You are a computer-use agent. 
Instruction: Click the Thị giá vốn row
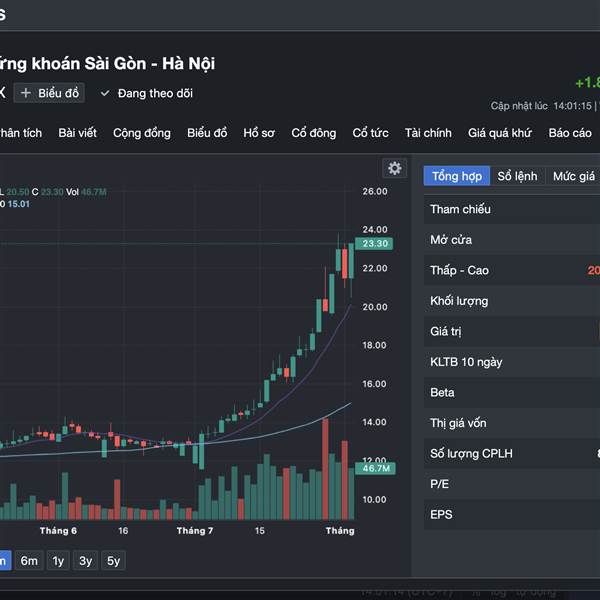pos(512,423)
